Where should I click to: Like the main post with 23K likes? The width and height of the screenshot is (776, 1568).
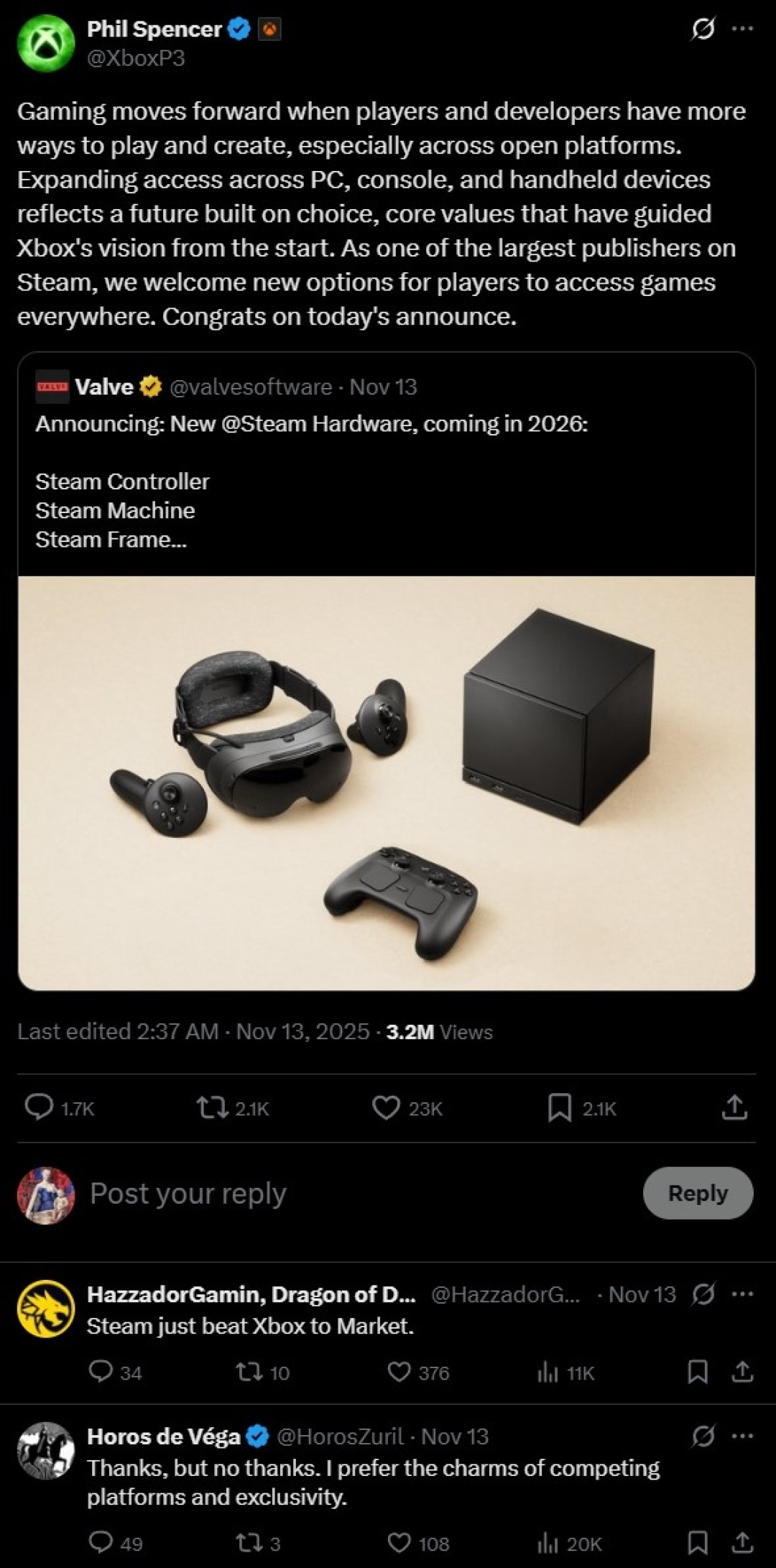(386, 1107)
